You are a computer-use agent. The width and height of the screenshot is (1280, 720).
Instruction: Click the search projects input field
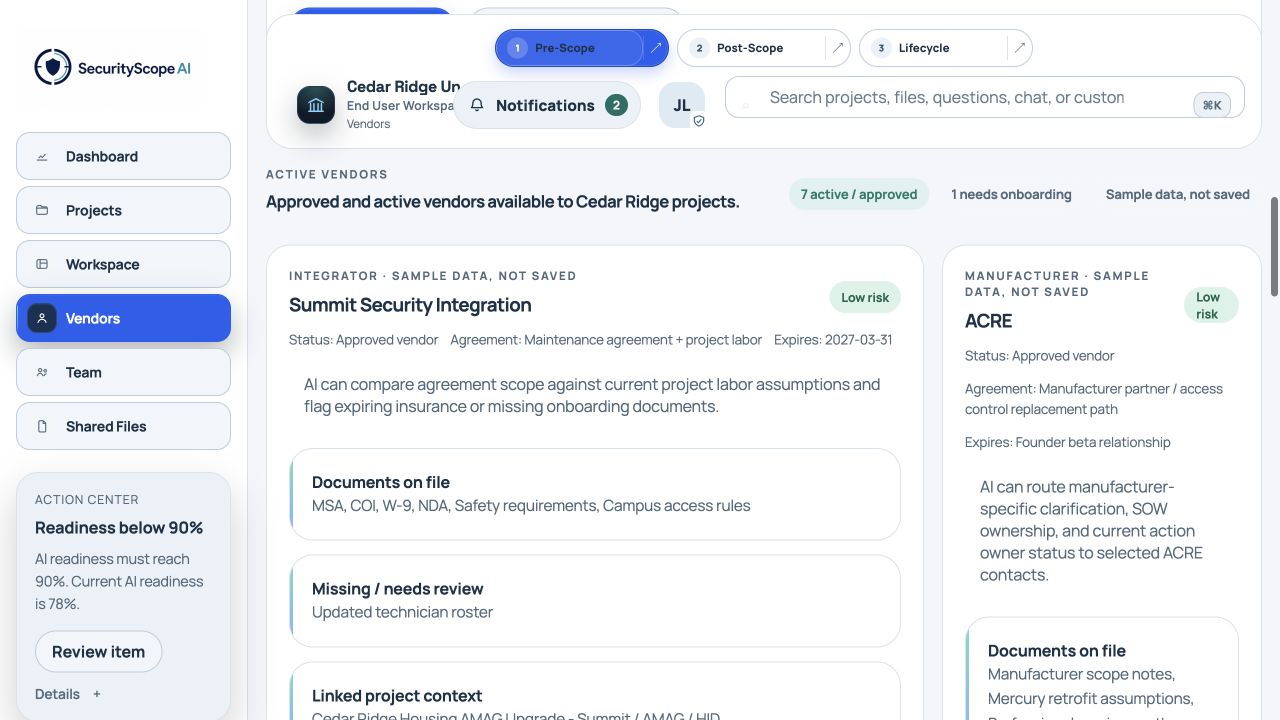coord(985,97)
